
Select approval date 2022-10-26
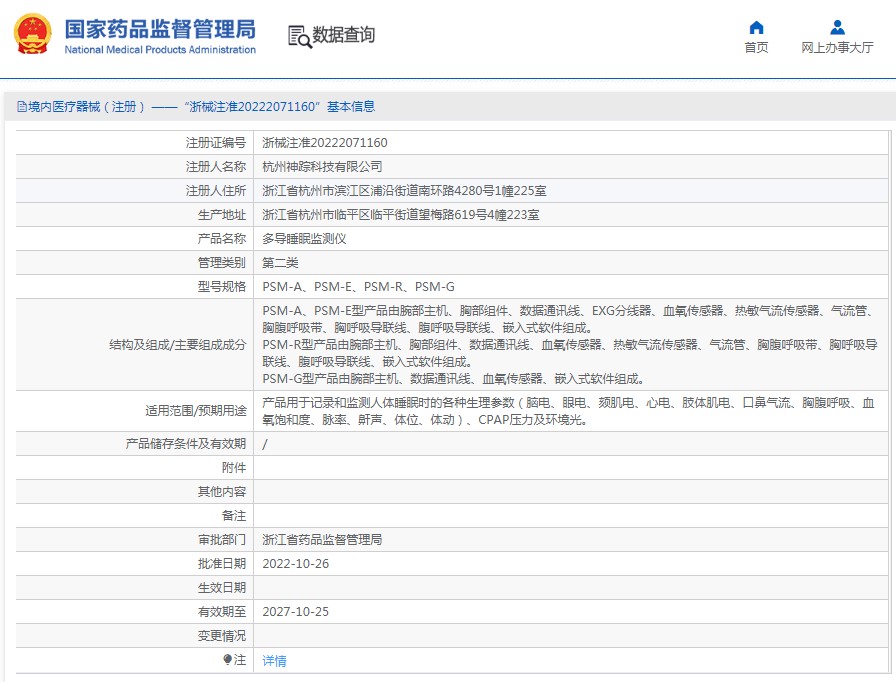click(295, 564)
